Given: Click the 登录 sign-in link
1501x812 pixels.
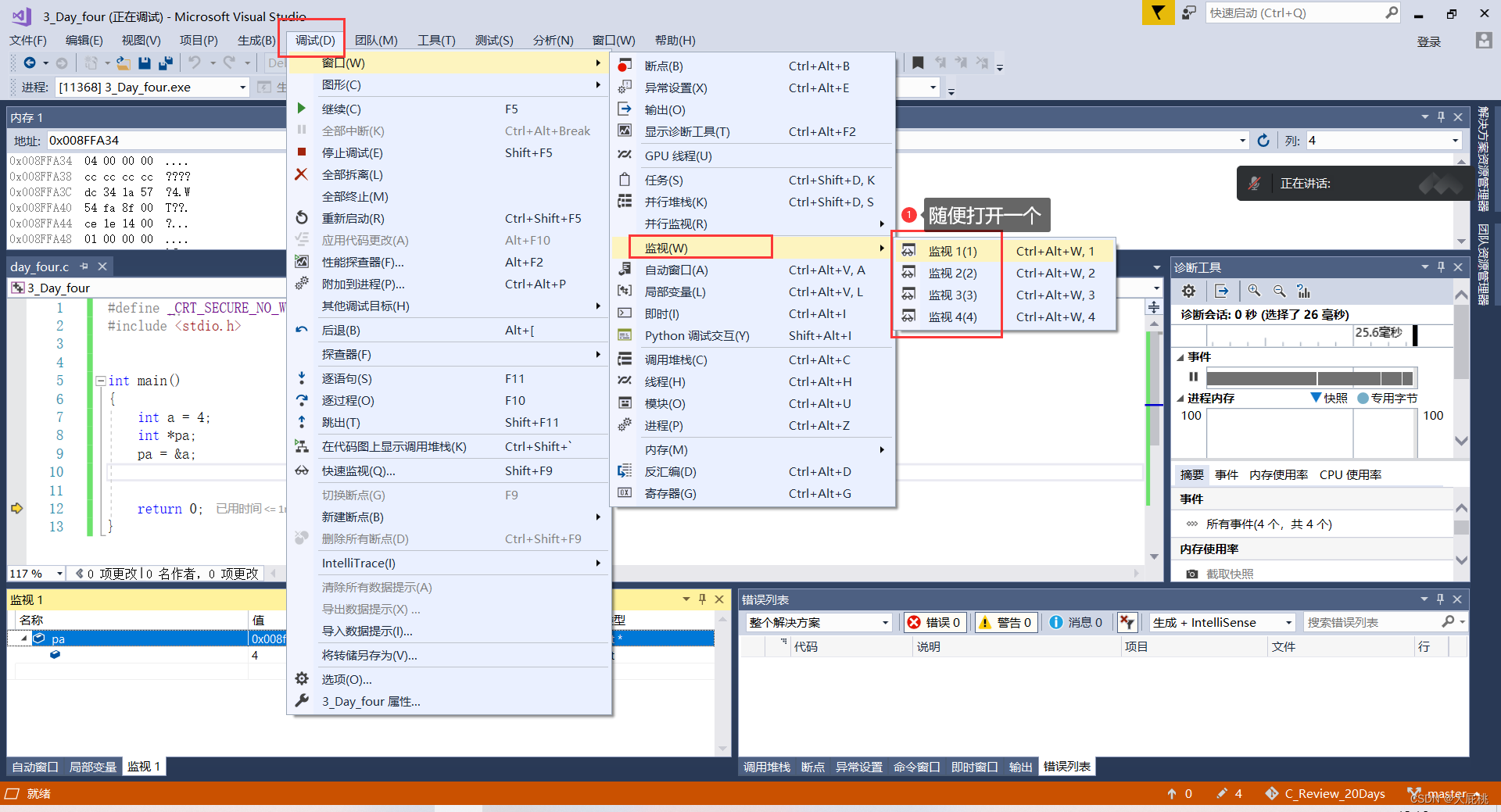Looking at the screenshot, I should coord(1428,42).
